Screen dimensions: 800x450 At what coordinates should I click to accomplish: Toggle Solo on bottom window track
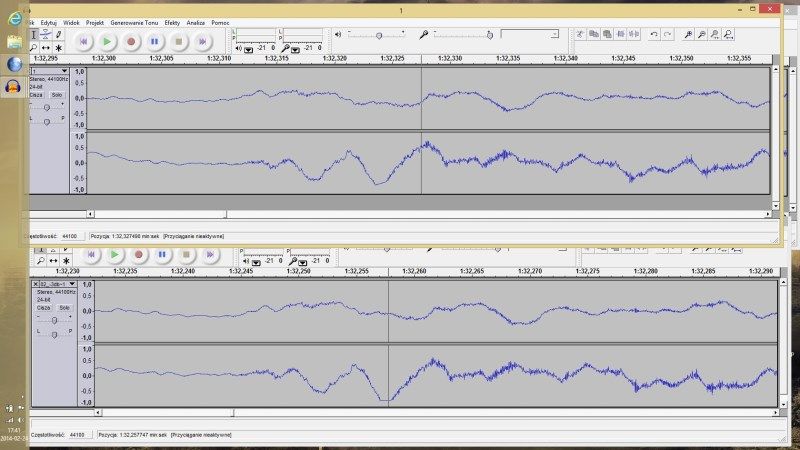pos(64,308)
